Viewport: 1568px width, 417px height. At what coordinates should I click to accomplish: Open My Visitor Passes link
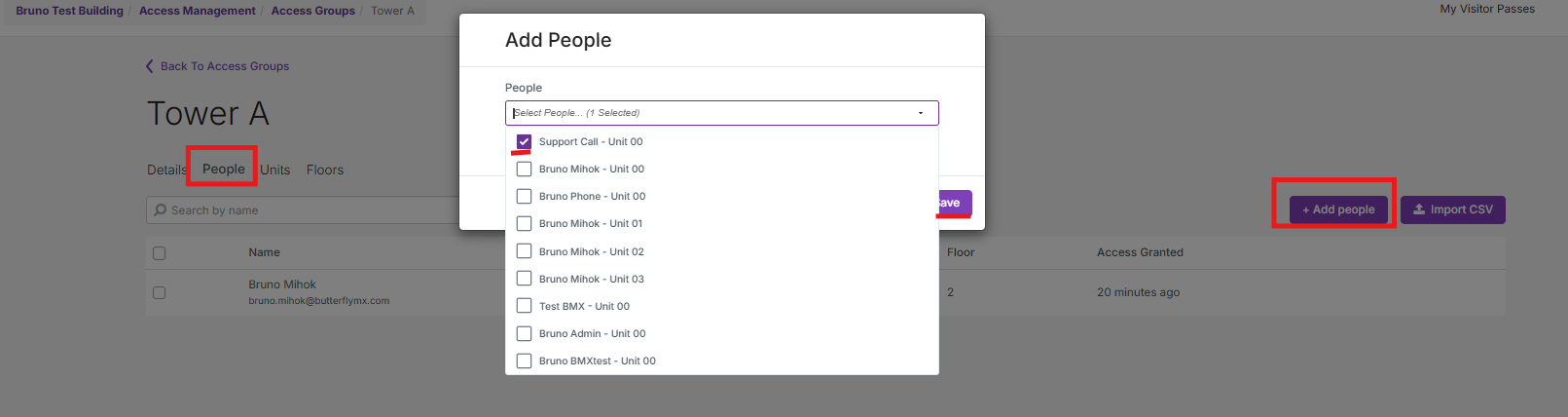tap(1487, 9)
